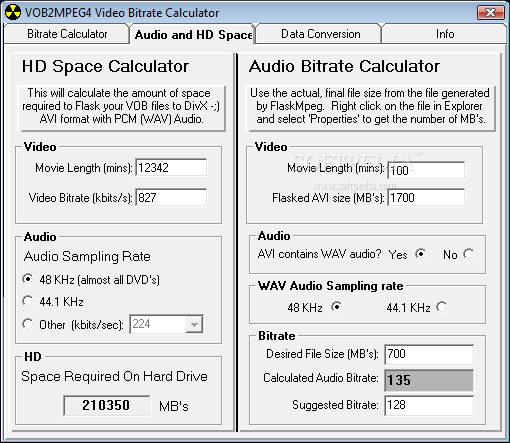Click the Audio Bitrate Calculator heading
Screen dimensions: 510x443
point(344,66)
